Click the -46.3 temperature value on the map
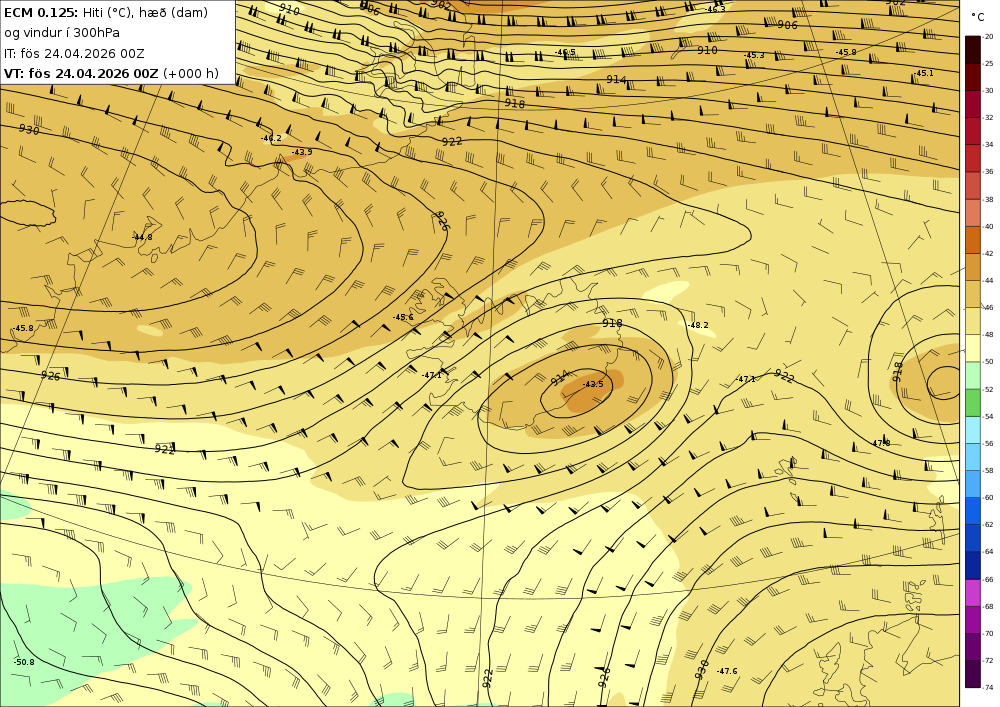Viewport: 1000px width, 707px height. point(715,9)
